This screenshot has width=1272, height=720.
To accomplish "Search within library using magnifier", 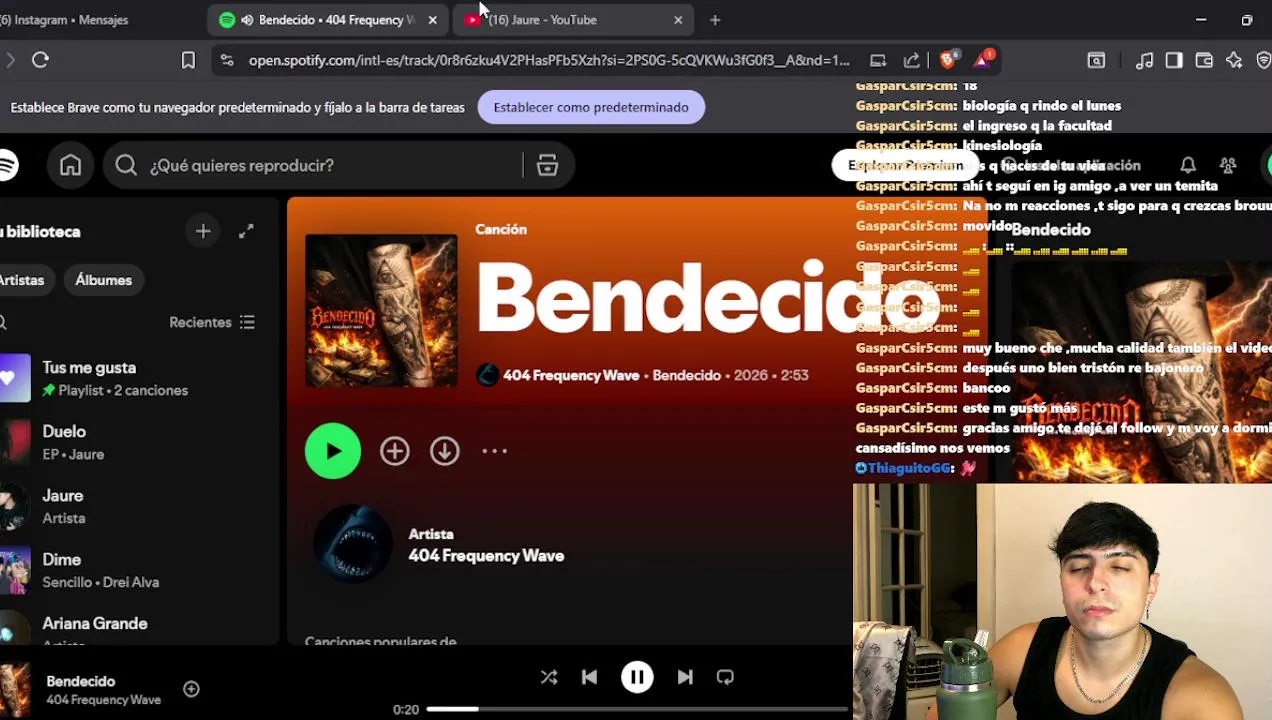I will 3,322.
